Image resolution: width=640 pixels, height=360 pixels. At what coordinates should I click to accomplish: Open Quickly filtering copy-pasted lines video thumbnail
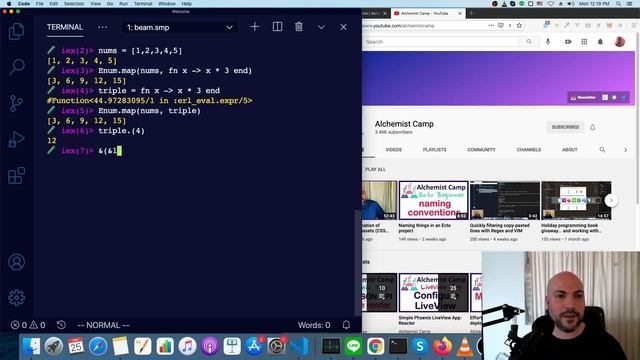[x=504, y=200]
